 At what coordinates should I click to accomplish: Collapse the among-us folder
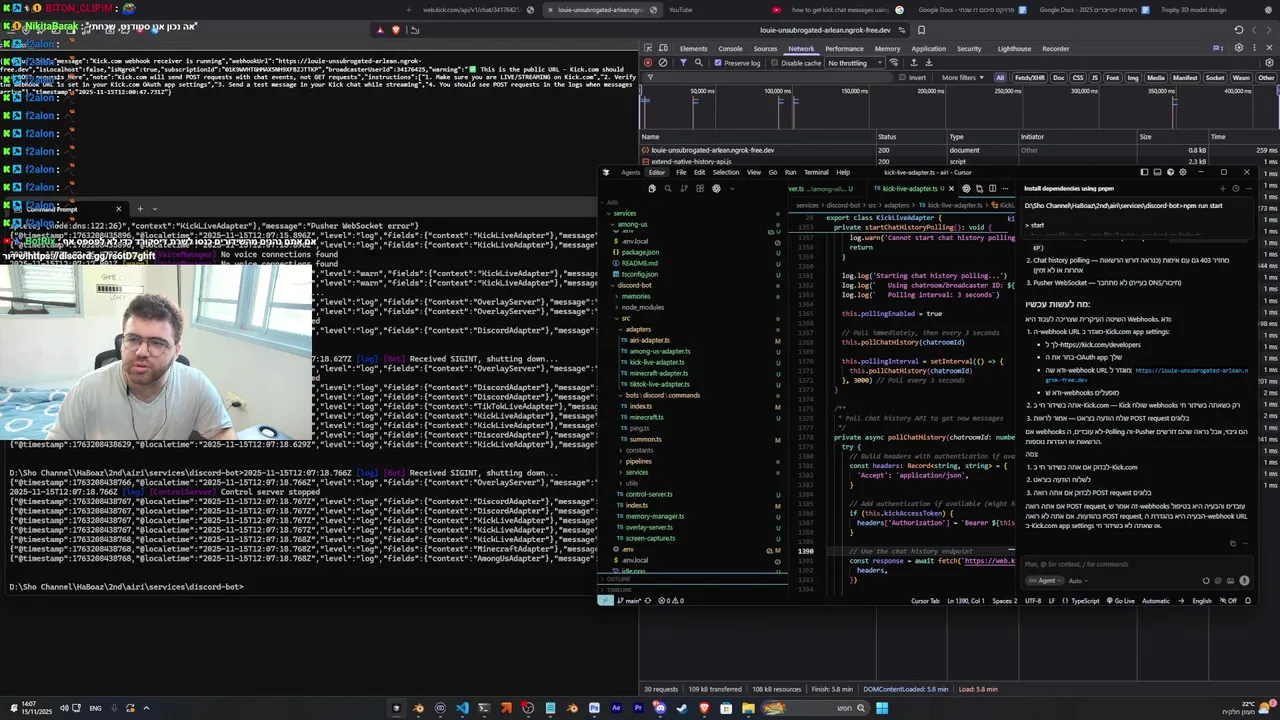pyautogui.click(x=632, y=224)
